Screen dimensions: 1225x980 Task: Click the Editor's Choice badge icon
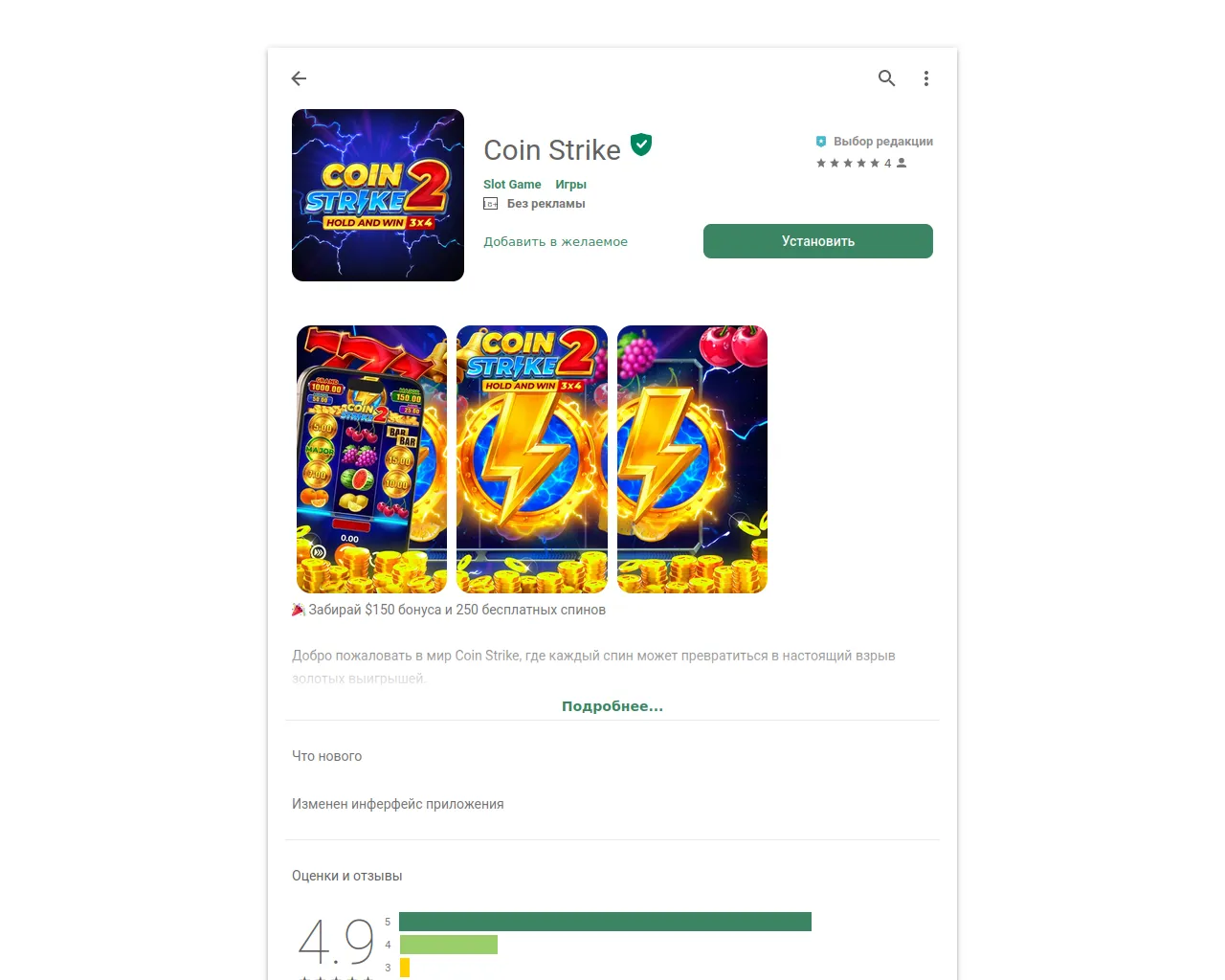[821, 142]
